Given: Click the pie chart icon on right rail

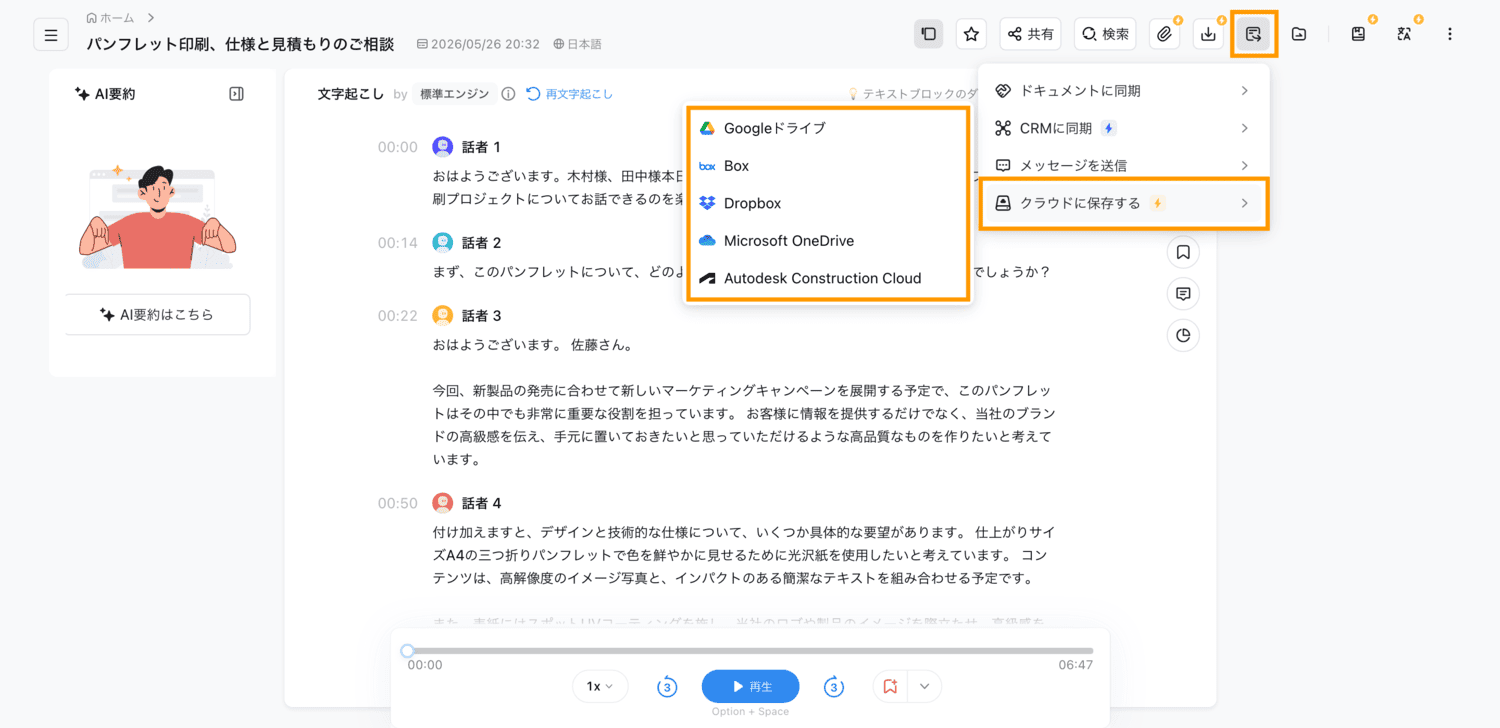Looking at the screenshot, I should point(1183,335).
